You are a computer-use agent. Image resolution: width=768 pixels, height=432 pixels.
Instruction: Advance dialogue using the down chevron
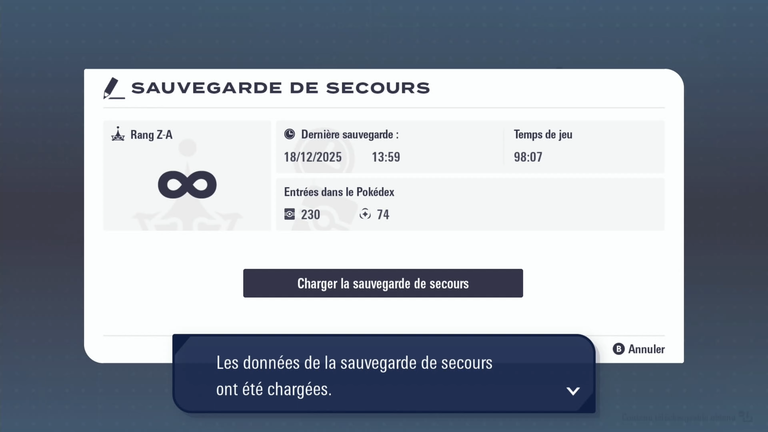(x=573, y=391)
